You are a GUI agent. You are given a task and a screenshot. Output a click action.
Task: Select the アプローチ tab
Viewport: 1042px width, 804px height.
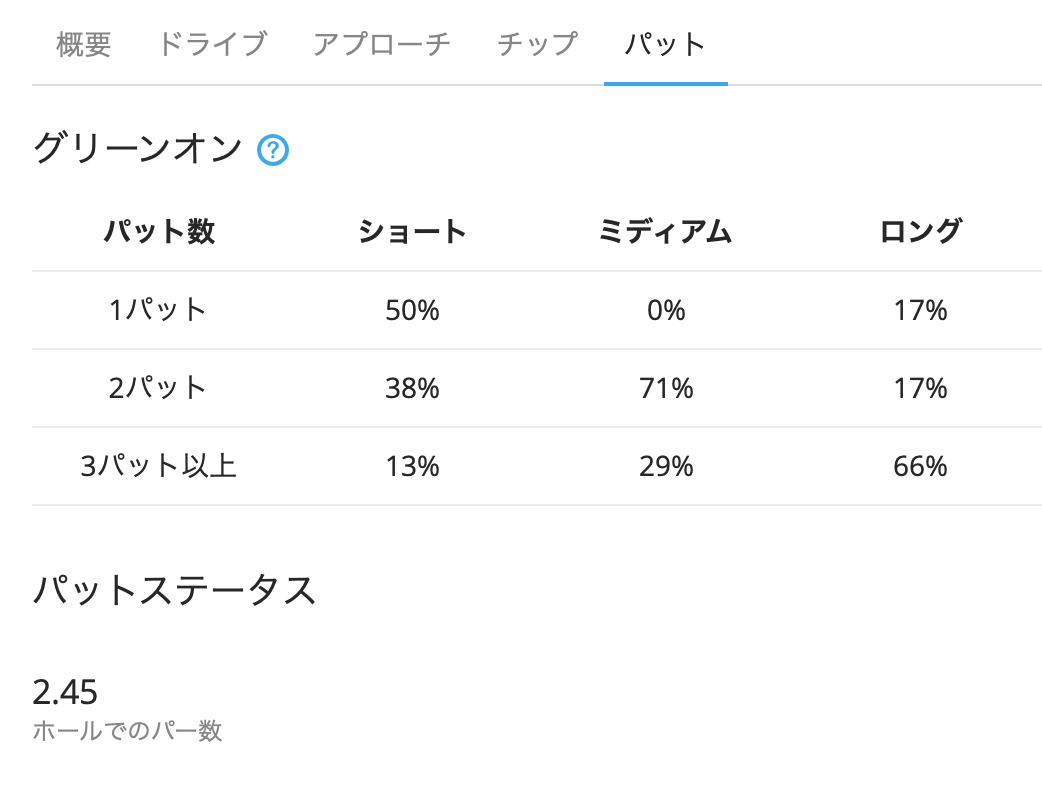382,45
